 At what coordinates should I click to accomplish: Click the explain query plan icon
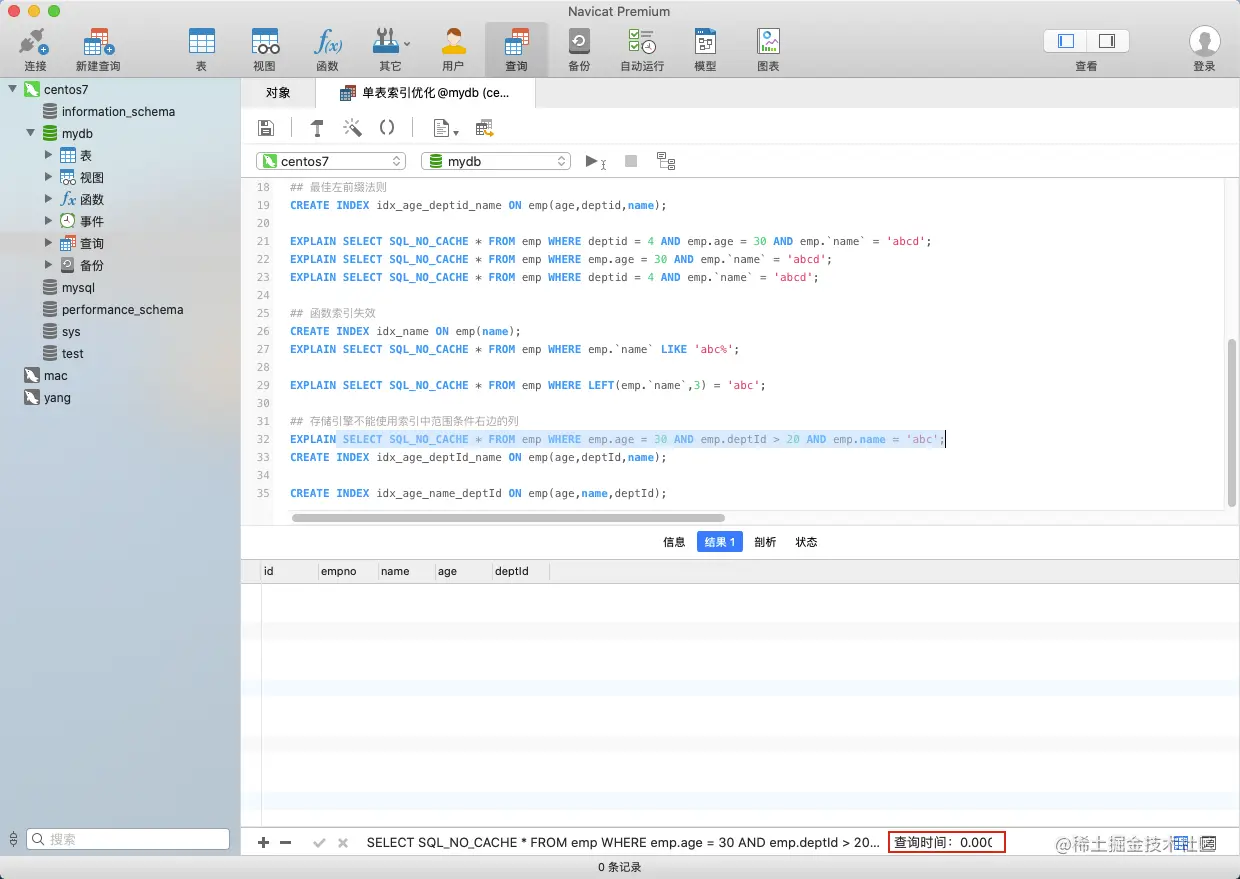[666, 161]
